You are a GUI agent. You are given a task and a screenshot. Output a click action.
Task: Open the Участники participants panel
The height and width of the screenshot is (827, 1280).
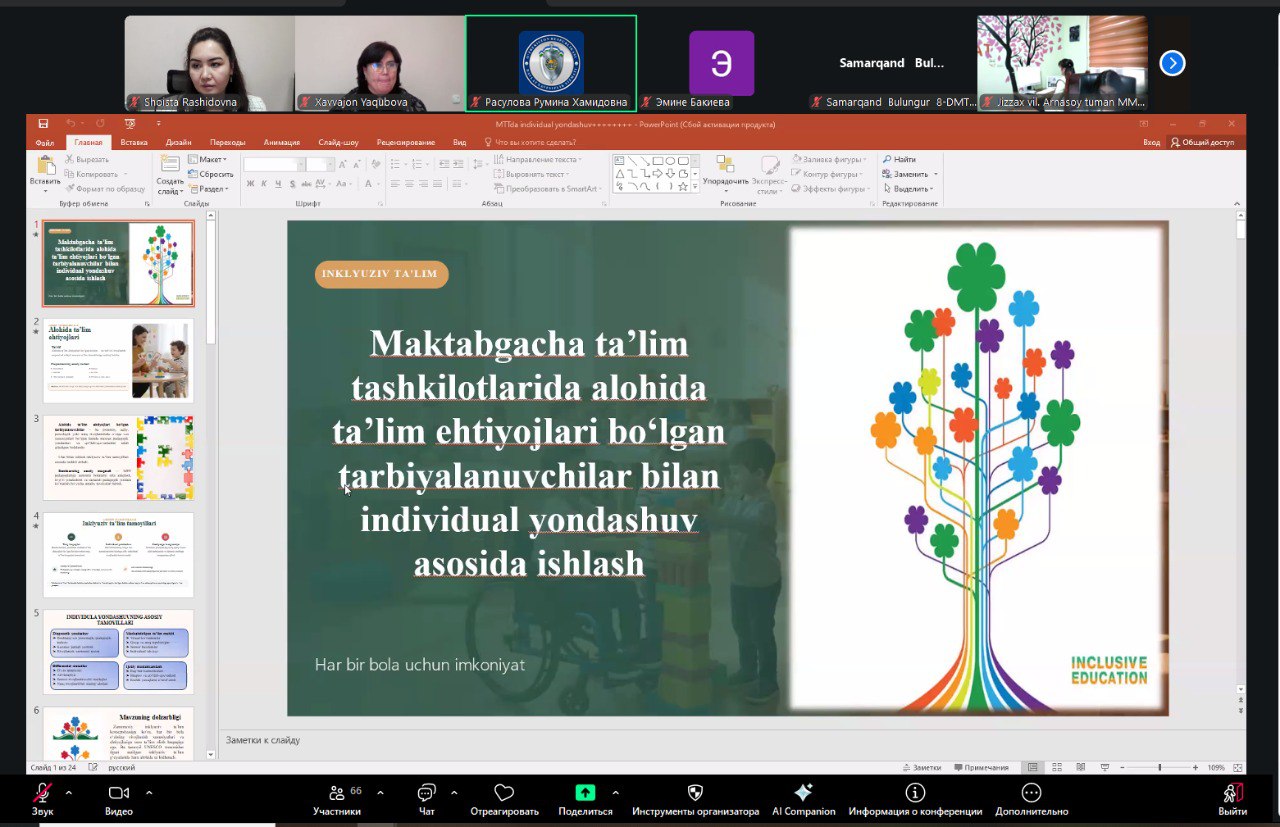click(336, 793)
